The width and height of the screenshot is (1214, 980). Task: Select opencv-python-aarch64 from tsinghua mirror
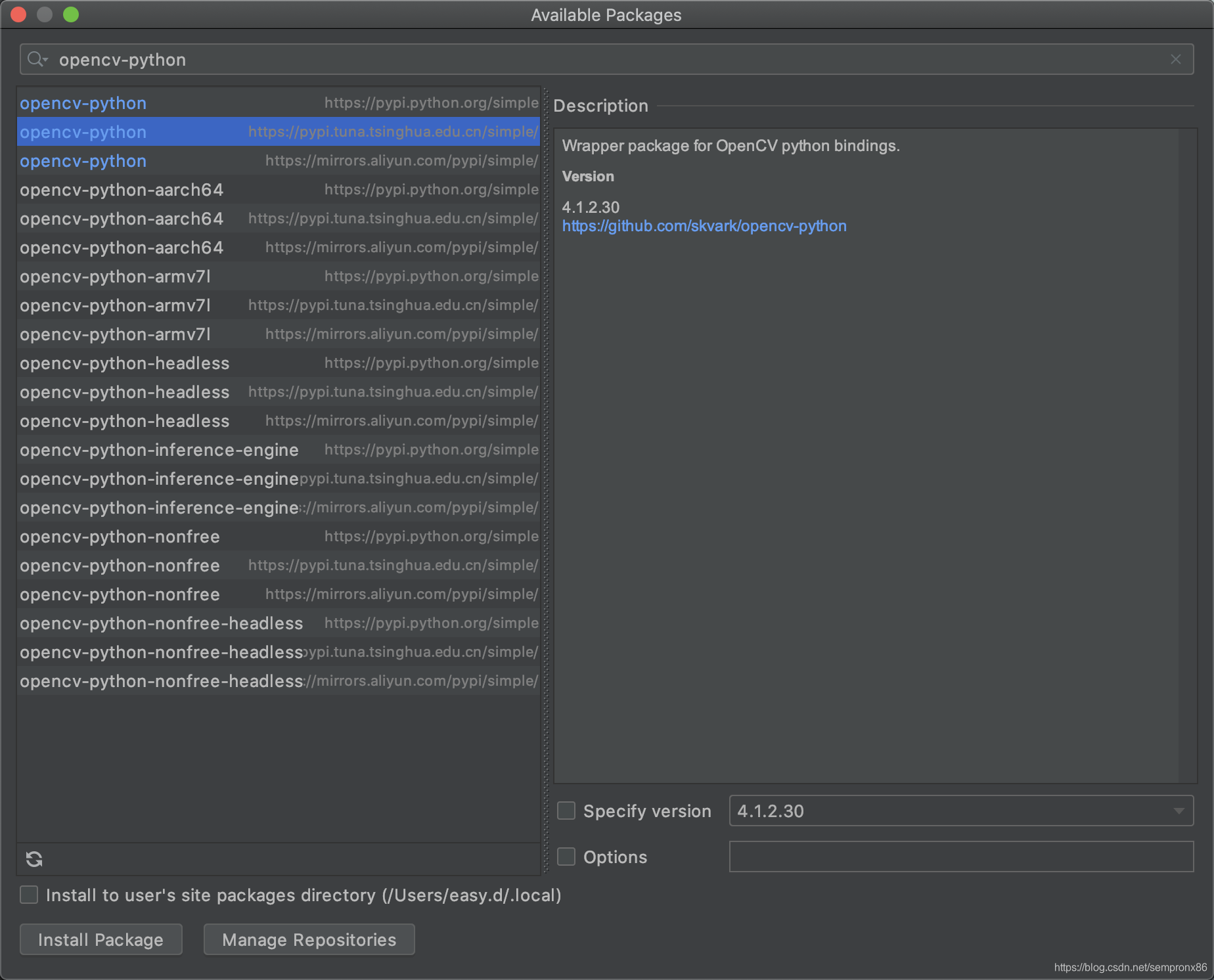coord(279,219)
